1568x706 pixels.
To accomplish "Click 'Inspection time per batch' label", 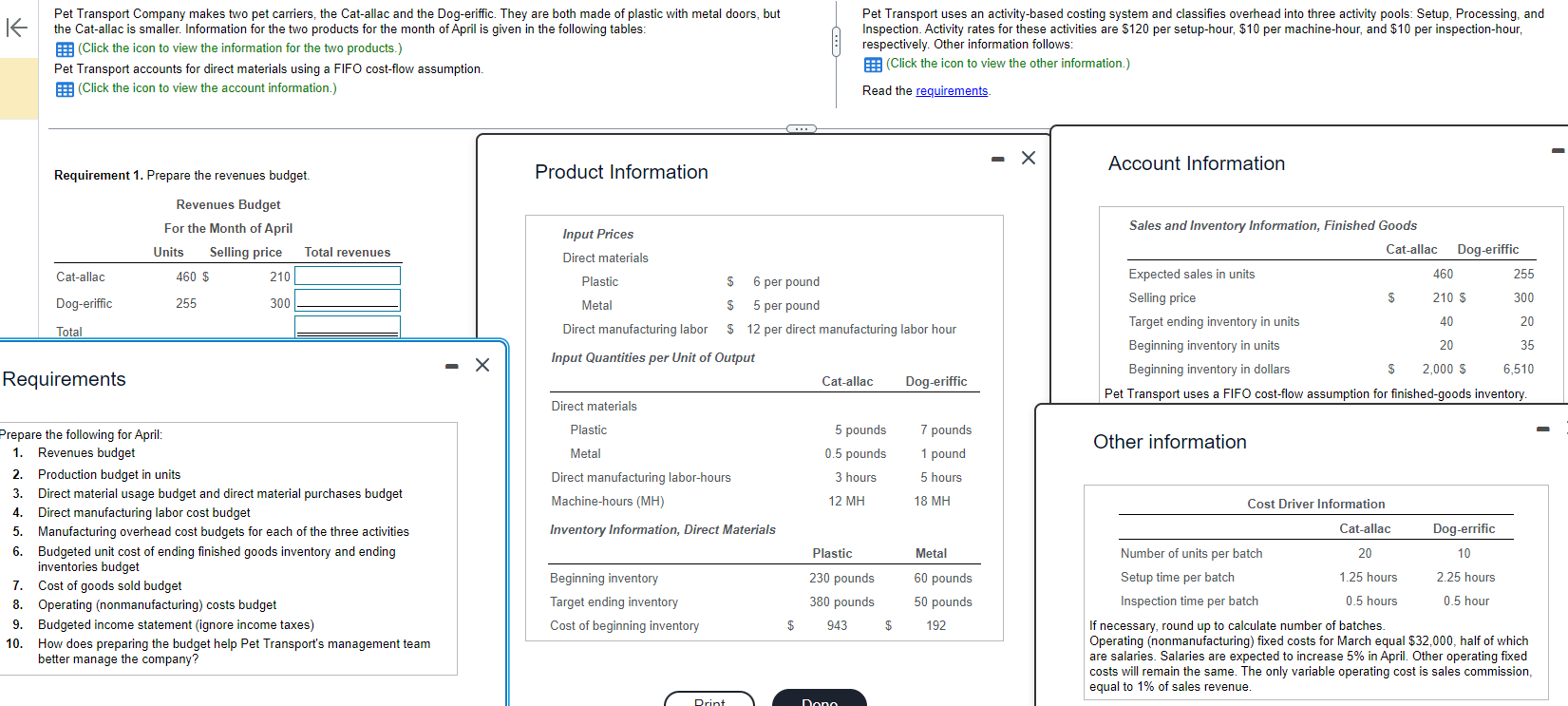I will point(1189,601).
